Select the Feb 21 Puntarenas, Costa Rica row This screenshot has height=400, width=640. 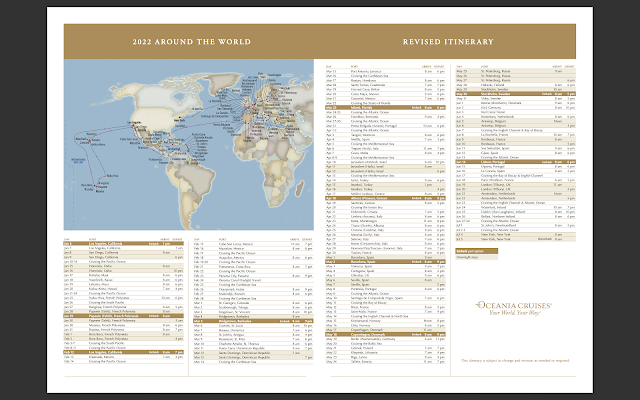253,267
